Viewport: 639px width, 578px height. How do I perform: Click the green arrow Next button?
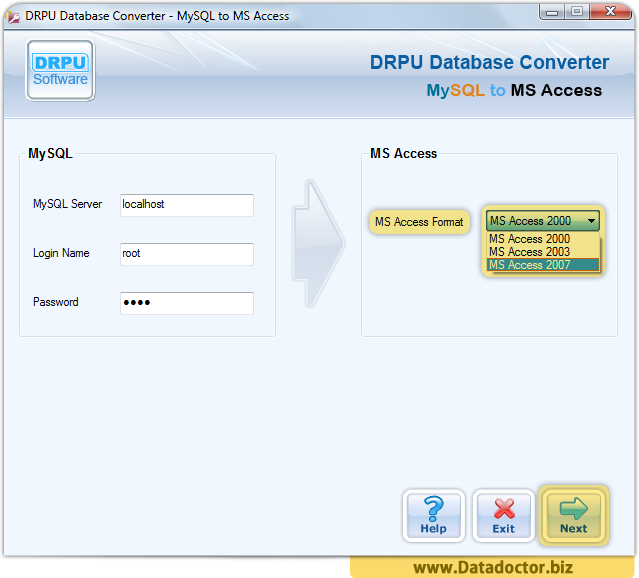(573, 516)
